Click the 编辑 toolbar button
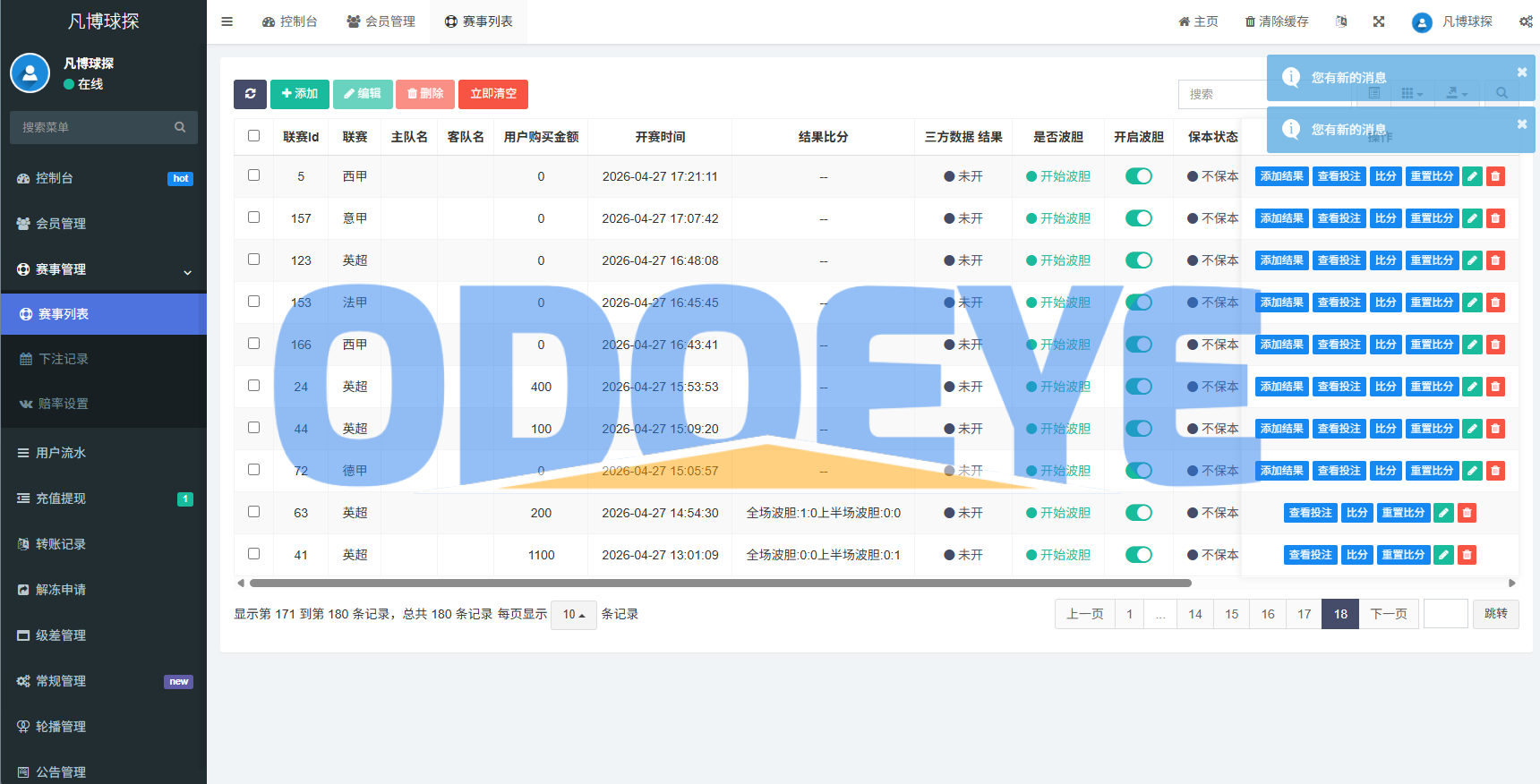 (x=363, y=94)
